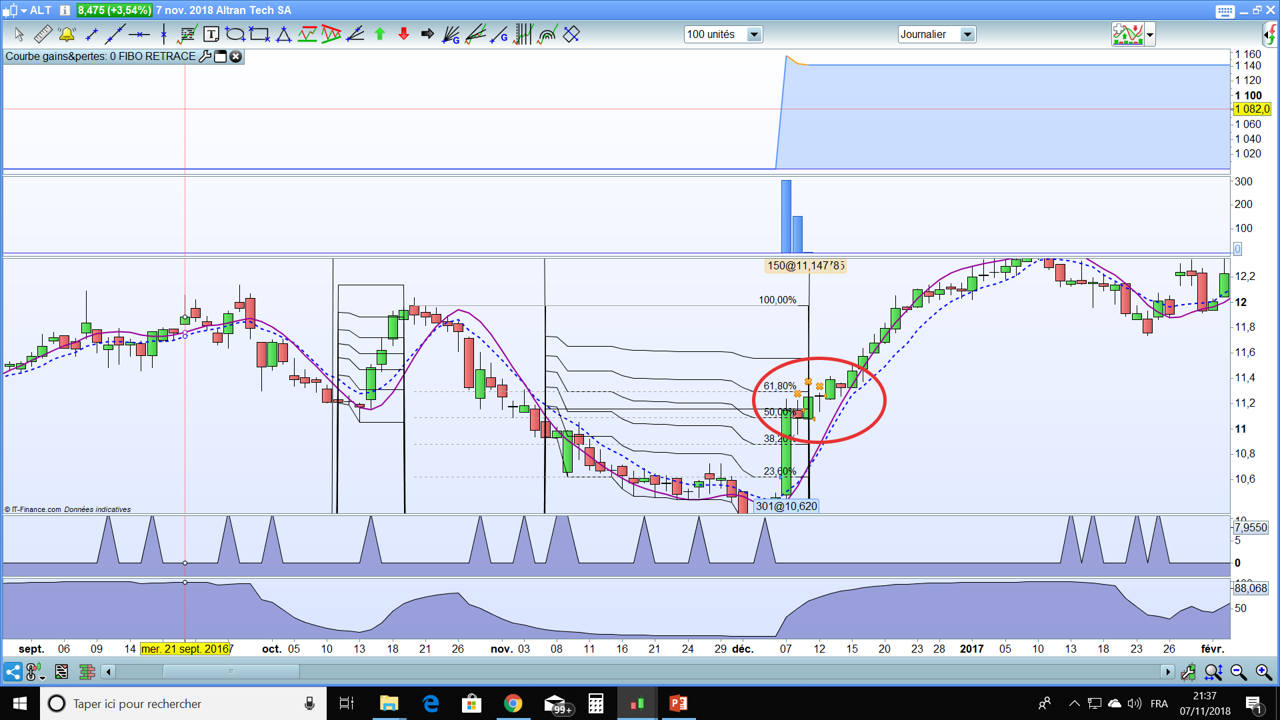Image resolution: width=1280 pixels, height=720 pixels.
Task: Click the 301@10,620 order label
Action: (786, 506)
